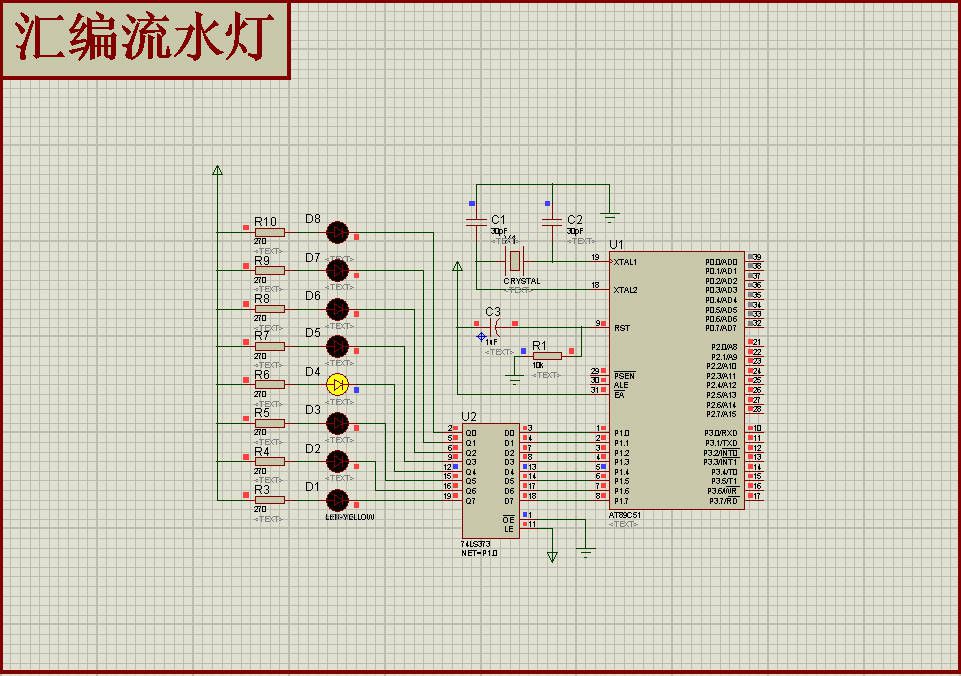Click the ALE pin label
This screenshot has width=961, height=676.
click(621, 385)
